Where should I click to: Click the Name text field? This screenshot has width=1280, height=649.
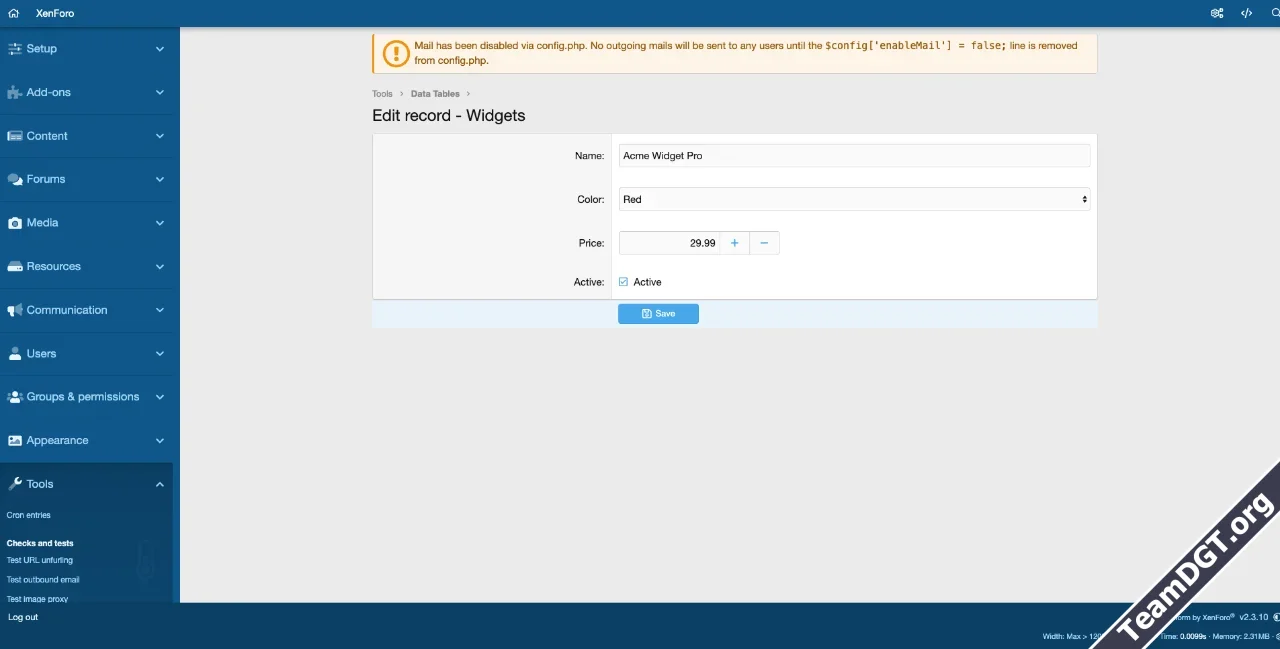click(854, 156)
